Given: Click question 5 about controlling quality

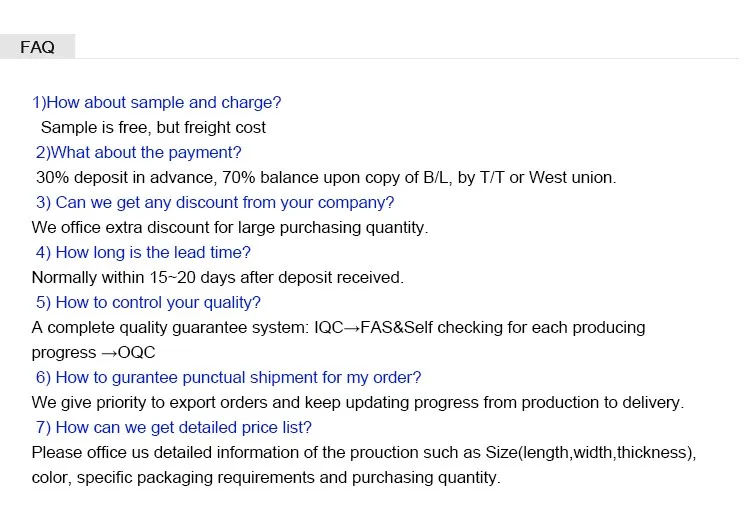Looking at the screenshot, I should (148, 302).
